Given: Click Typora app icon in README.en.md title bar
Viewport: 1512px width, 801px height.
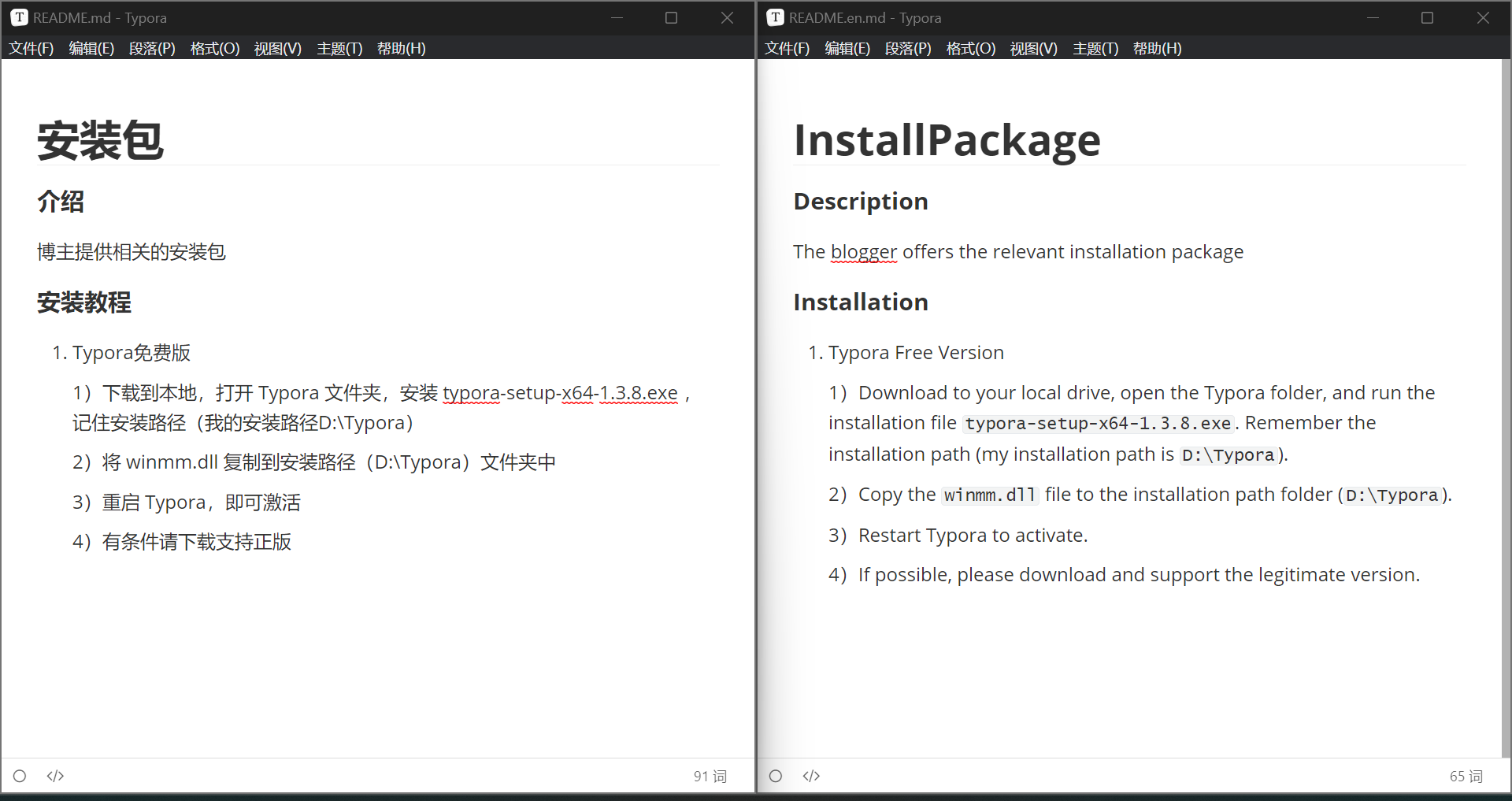Looking at the screenshot, I should click(776, 17).
